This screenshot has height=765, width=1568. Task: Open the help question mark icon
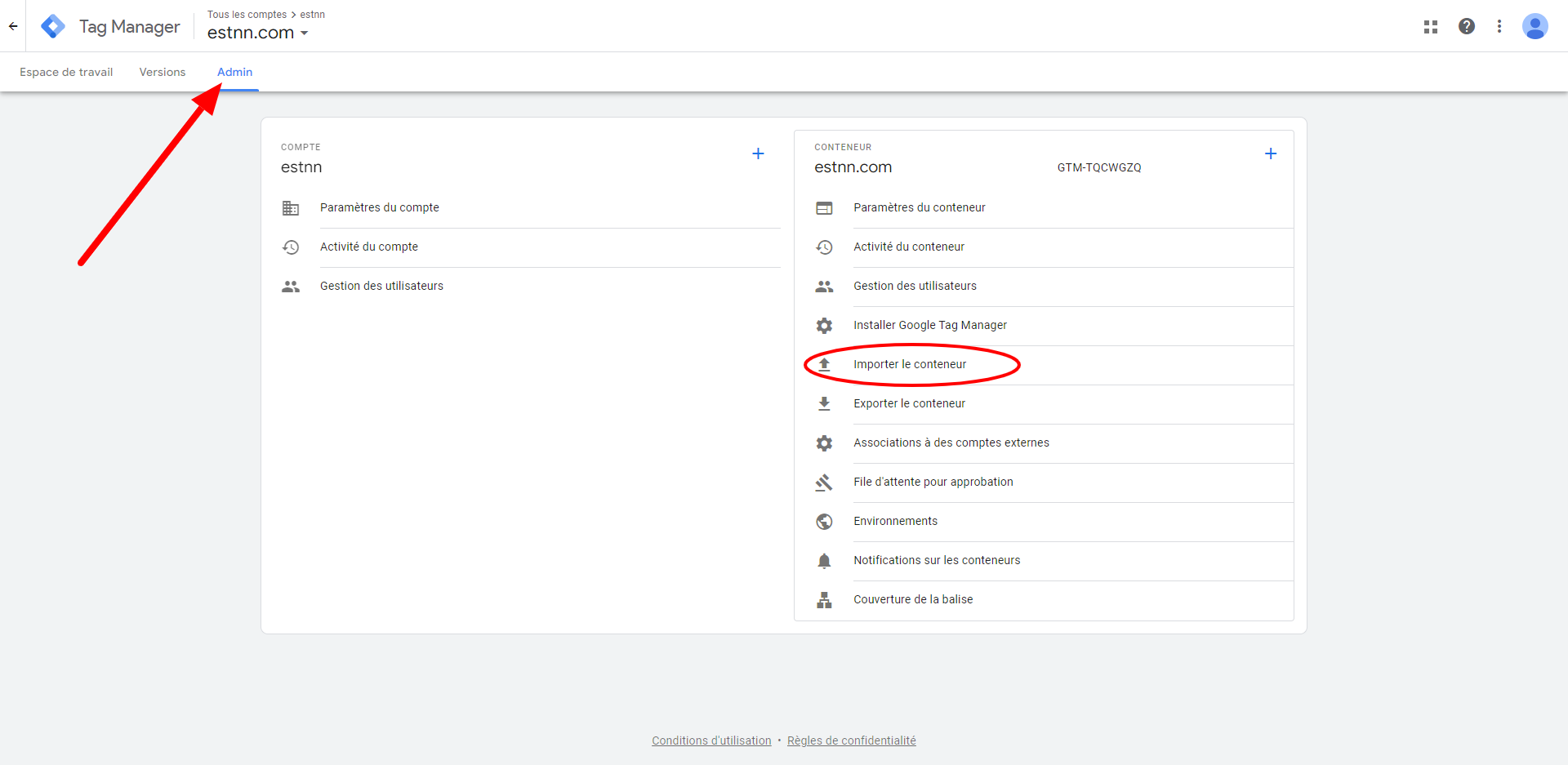click(x=1466, y=26)
